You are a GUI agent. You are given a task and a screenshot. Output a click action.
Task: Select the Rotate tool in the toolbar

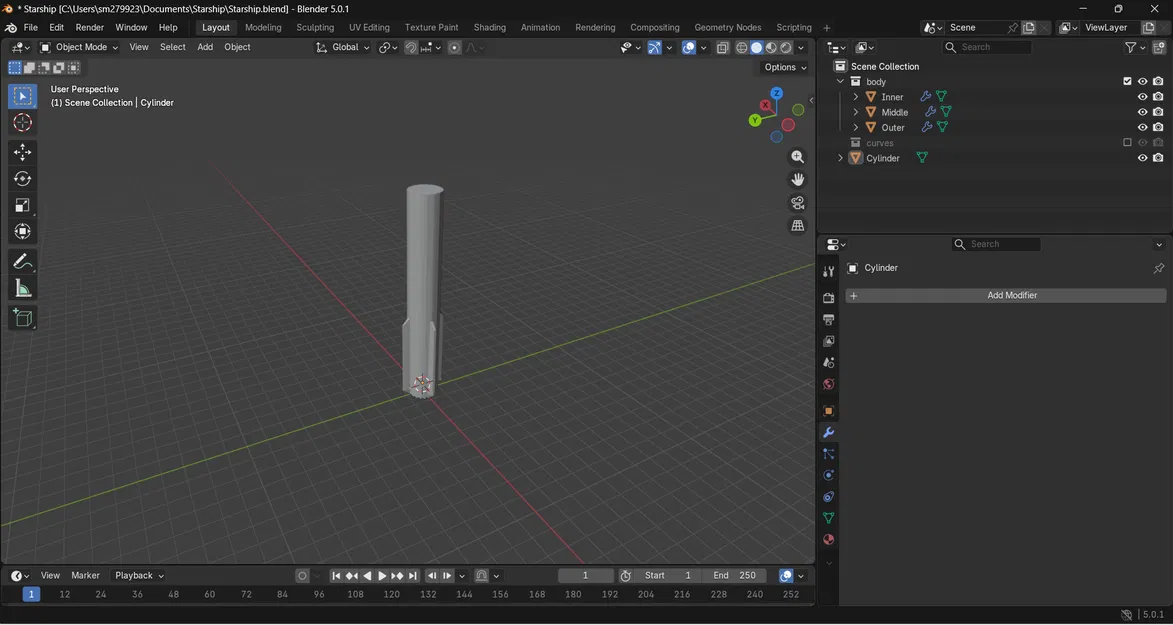click(x=22, y=178)
